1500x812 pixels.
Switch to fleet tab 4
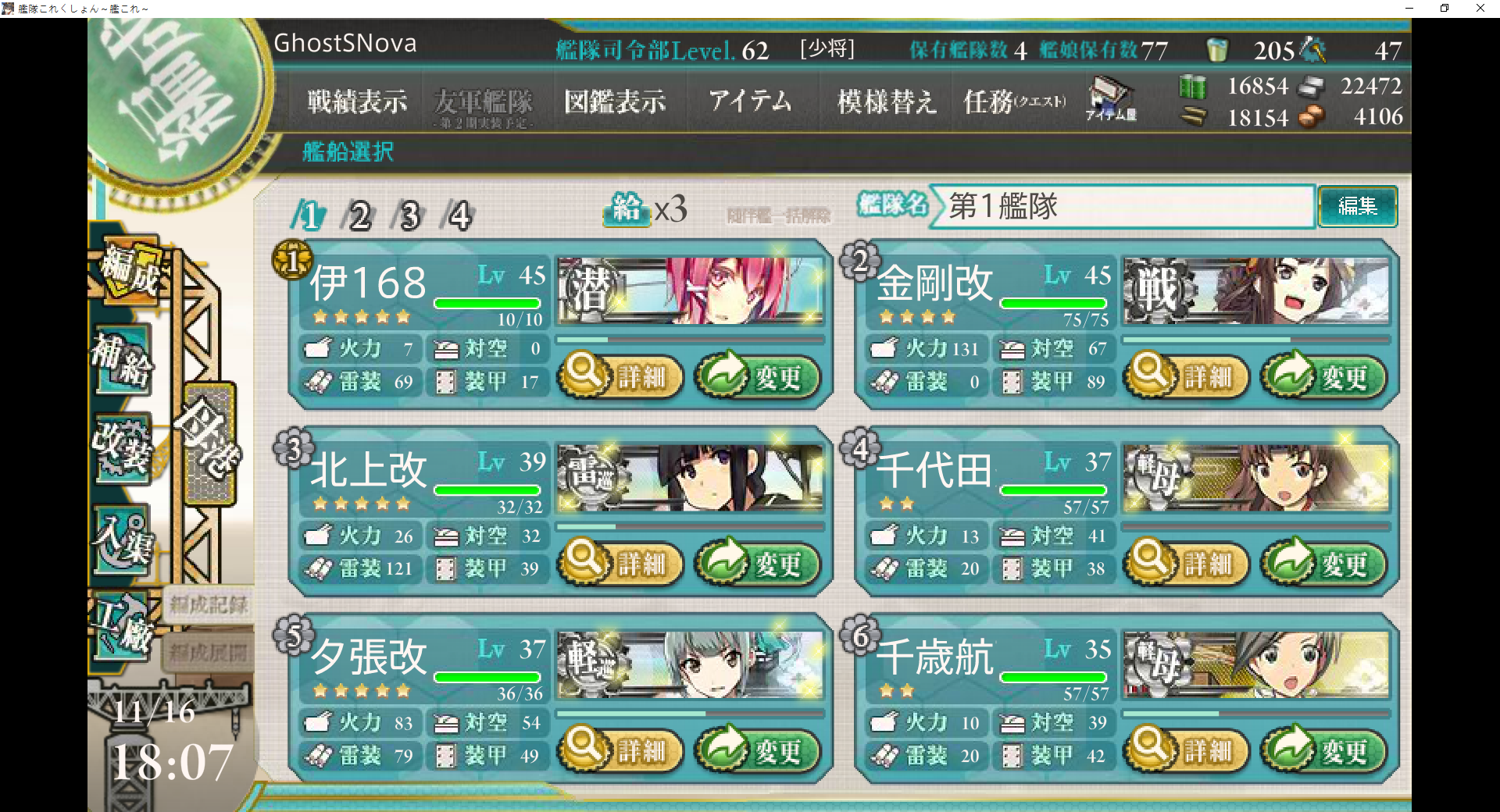[459, 215]
